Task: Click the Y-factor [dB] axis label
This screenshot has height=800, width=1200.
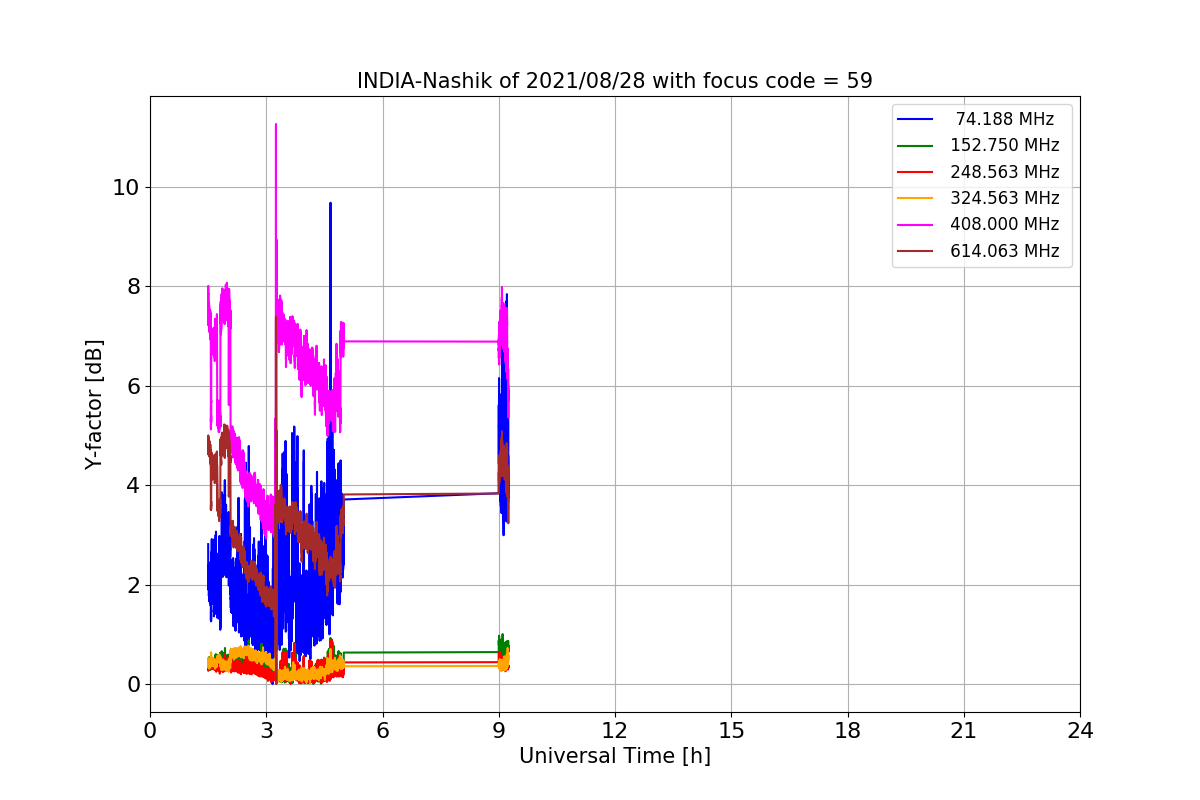Action: (94, 404)
